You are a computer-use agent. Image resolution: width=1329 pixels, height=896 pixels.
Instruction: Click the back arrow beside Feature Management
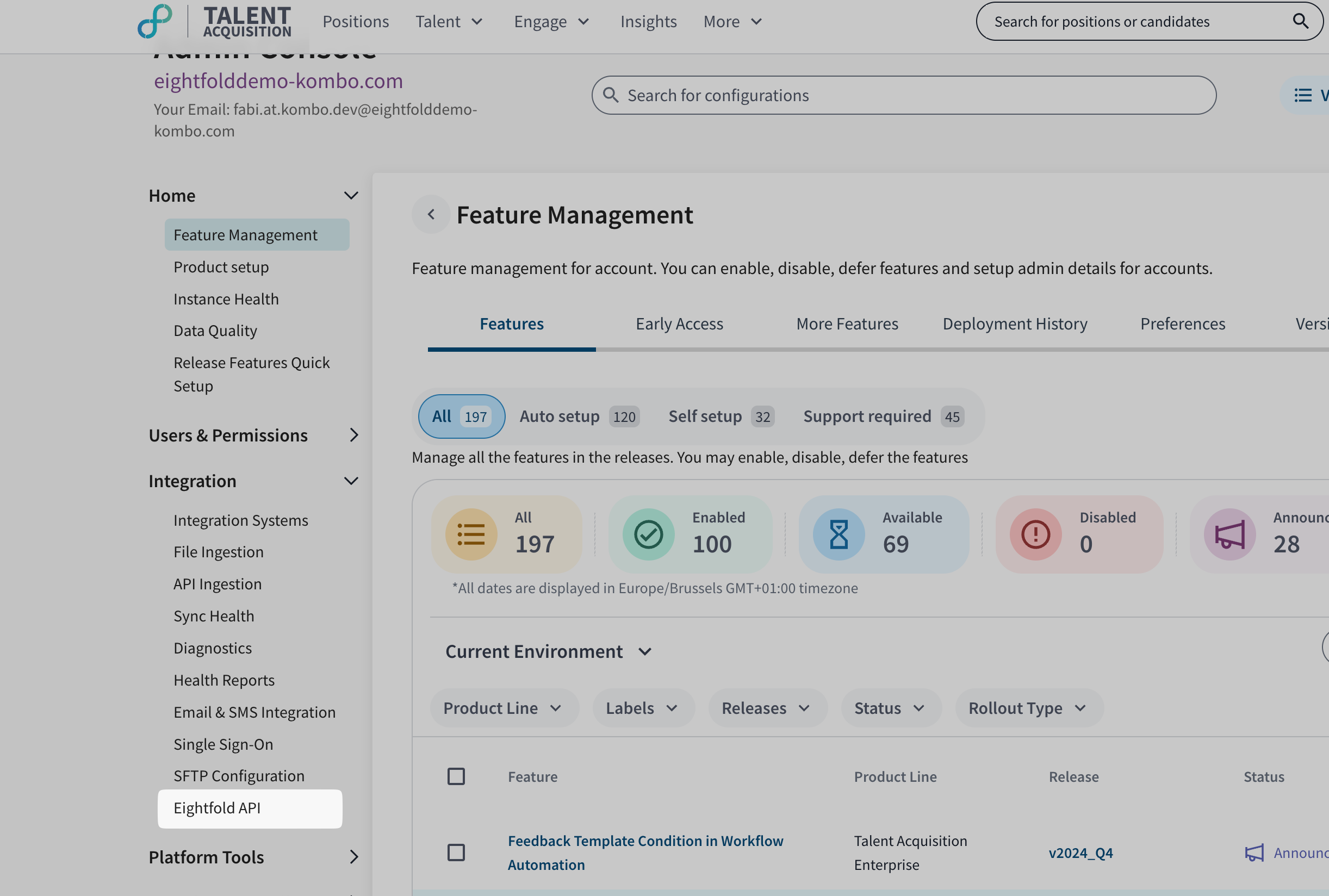(x=431, y=214)
